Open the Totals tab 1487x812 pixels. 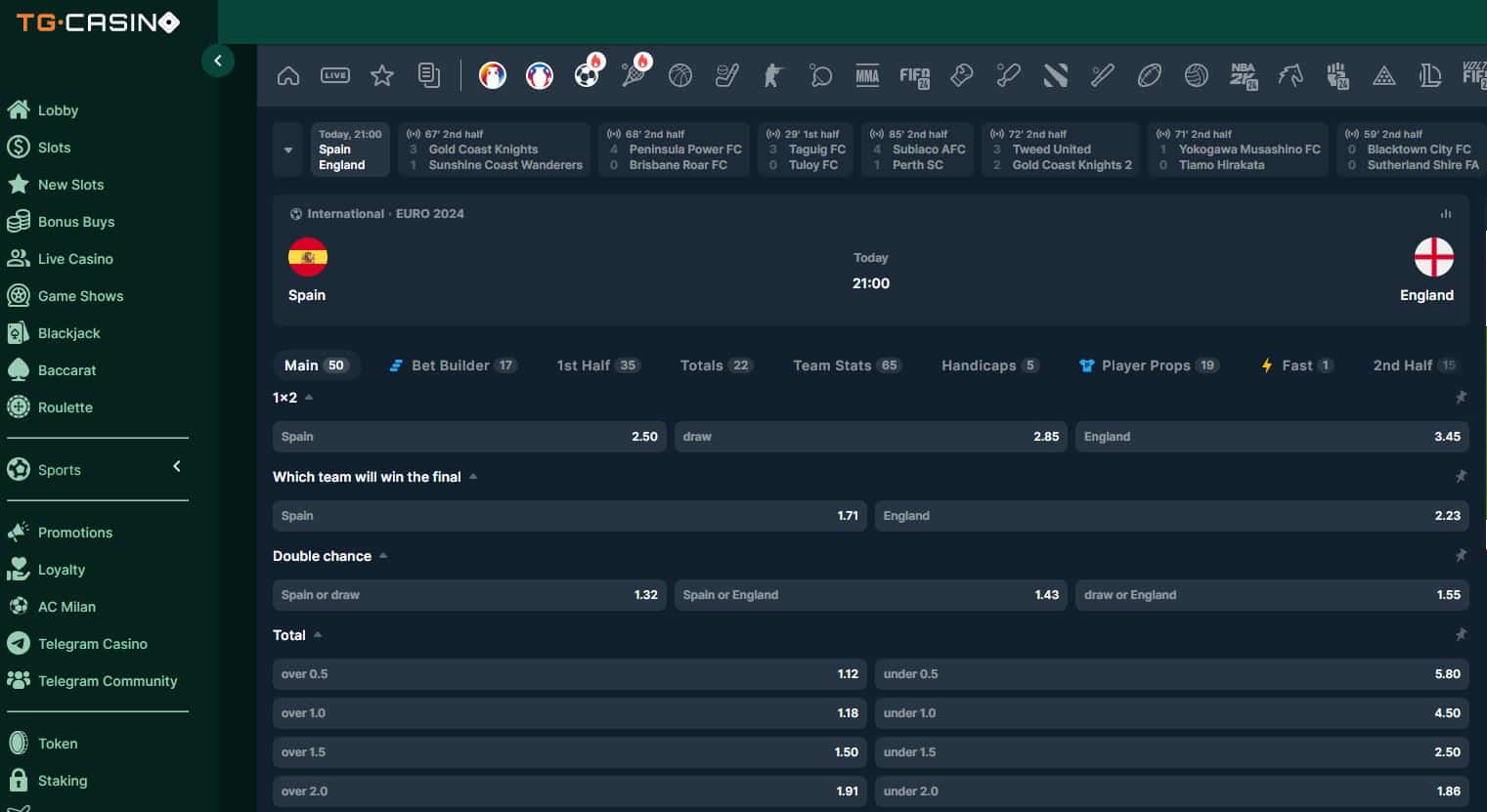coord(717,365)
